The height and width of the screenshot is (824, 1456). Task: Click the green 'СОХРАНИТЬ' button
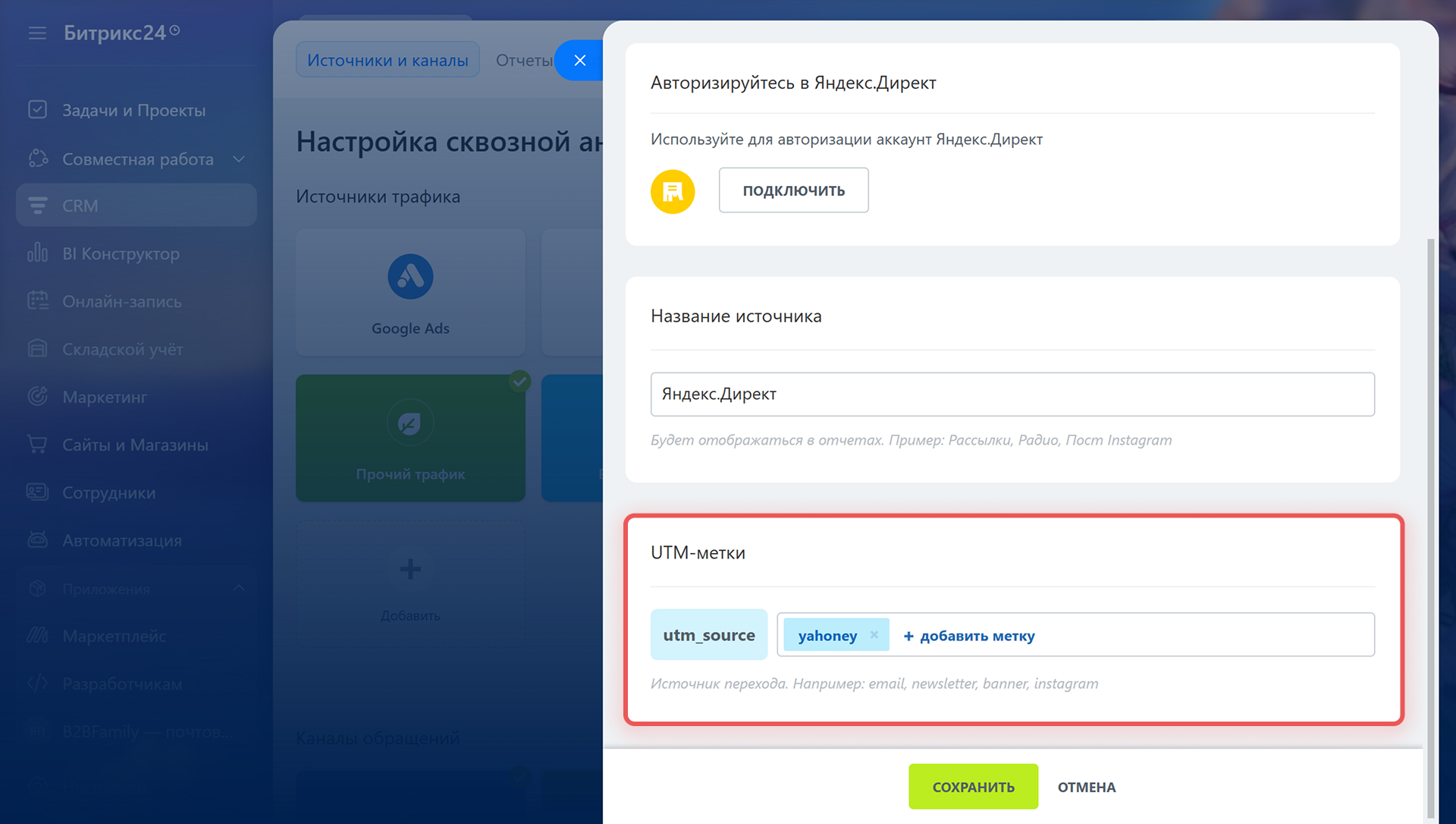click(973, 787)
